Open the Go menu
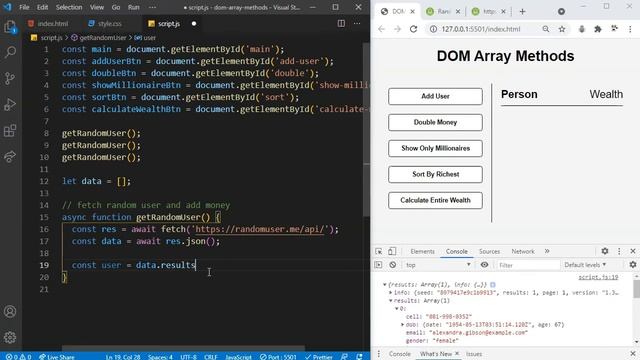 [116, 7]
